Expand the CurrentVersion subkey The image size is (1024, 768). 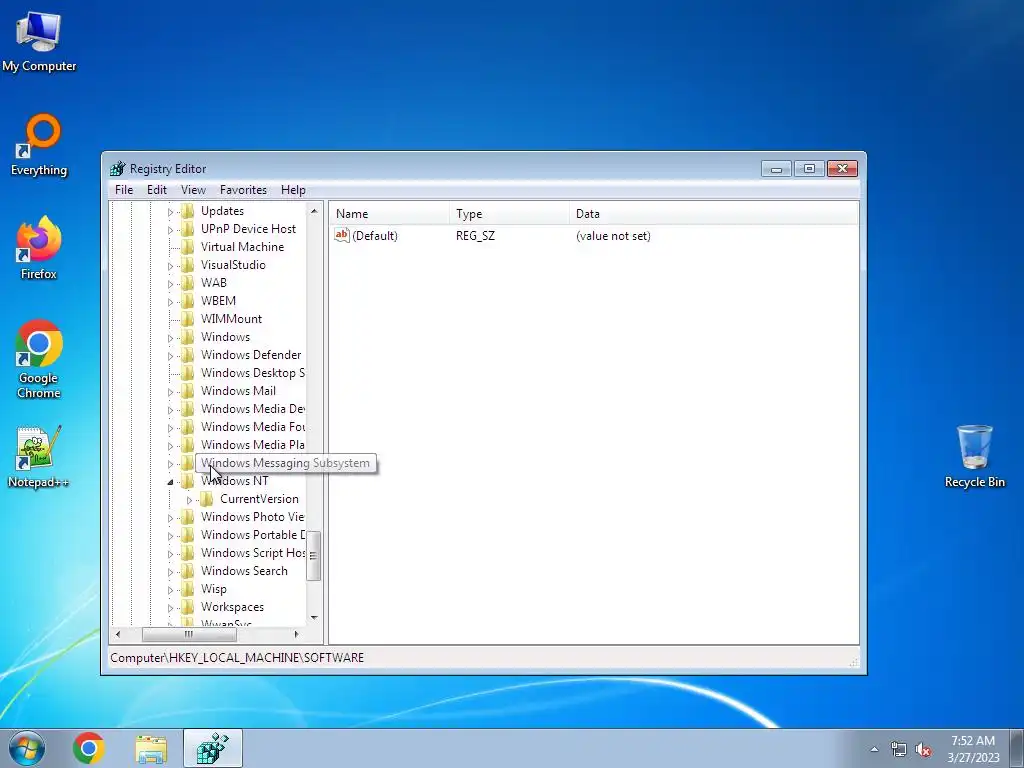click(x=189, y=500)
